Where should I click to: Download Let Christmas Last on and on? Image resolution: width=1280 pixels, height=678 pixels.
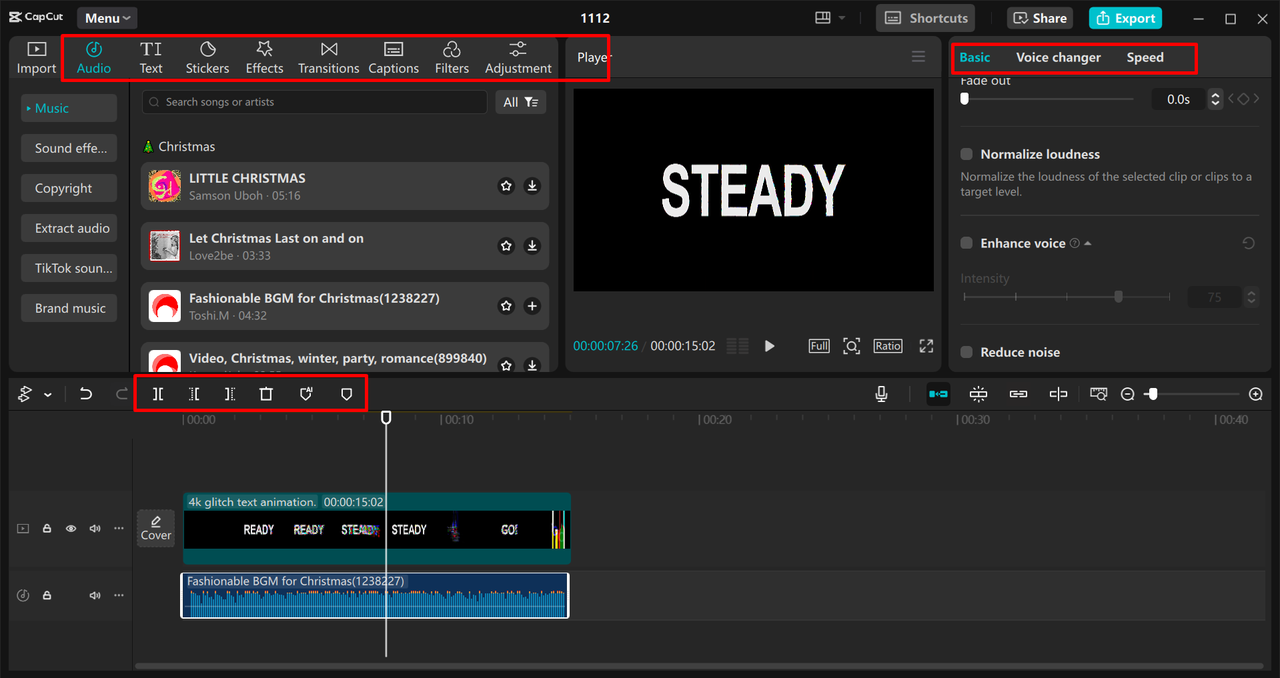(532, 246)
